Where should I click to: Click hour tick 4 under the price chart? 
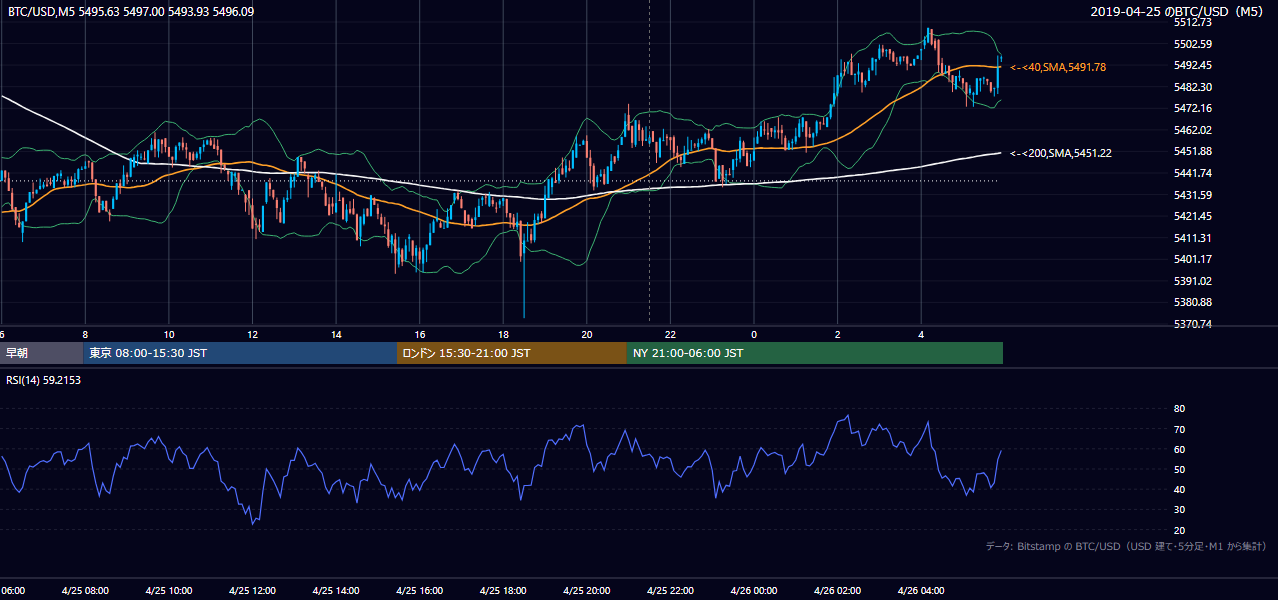coord(921,334)
